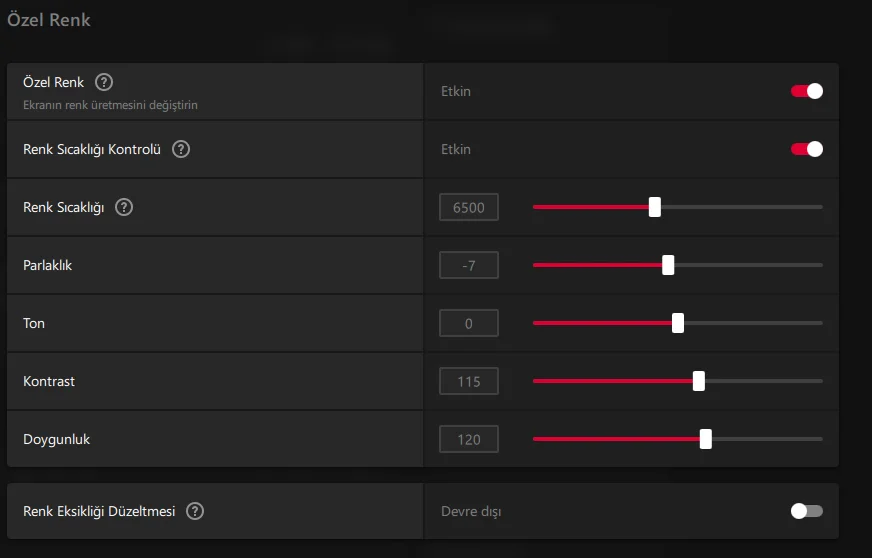Turn off Renk Sıcaklığı Kontrolü switch

tap(806, 149)
